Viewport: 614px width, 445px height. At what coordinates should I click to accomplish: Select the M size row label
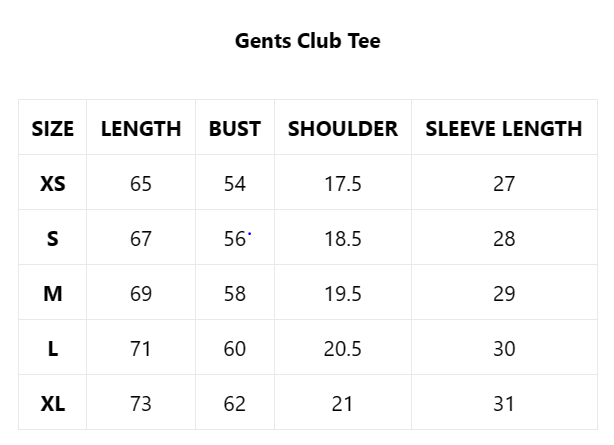[53, 294]
